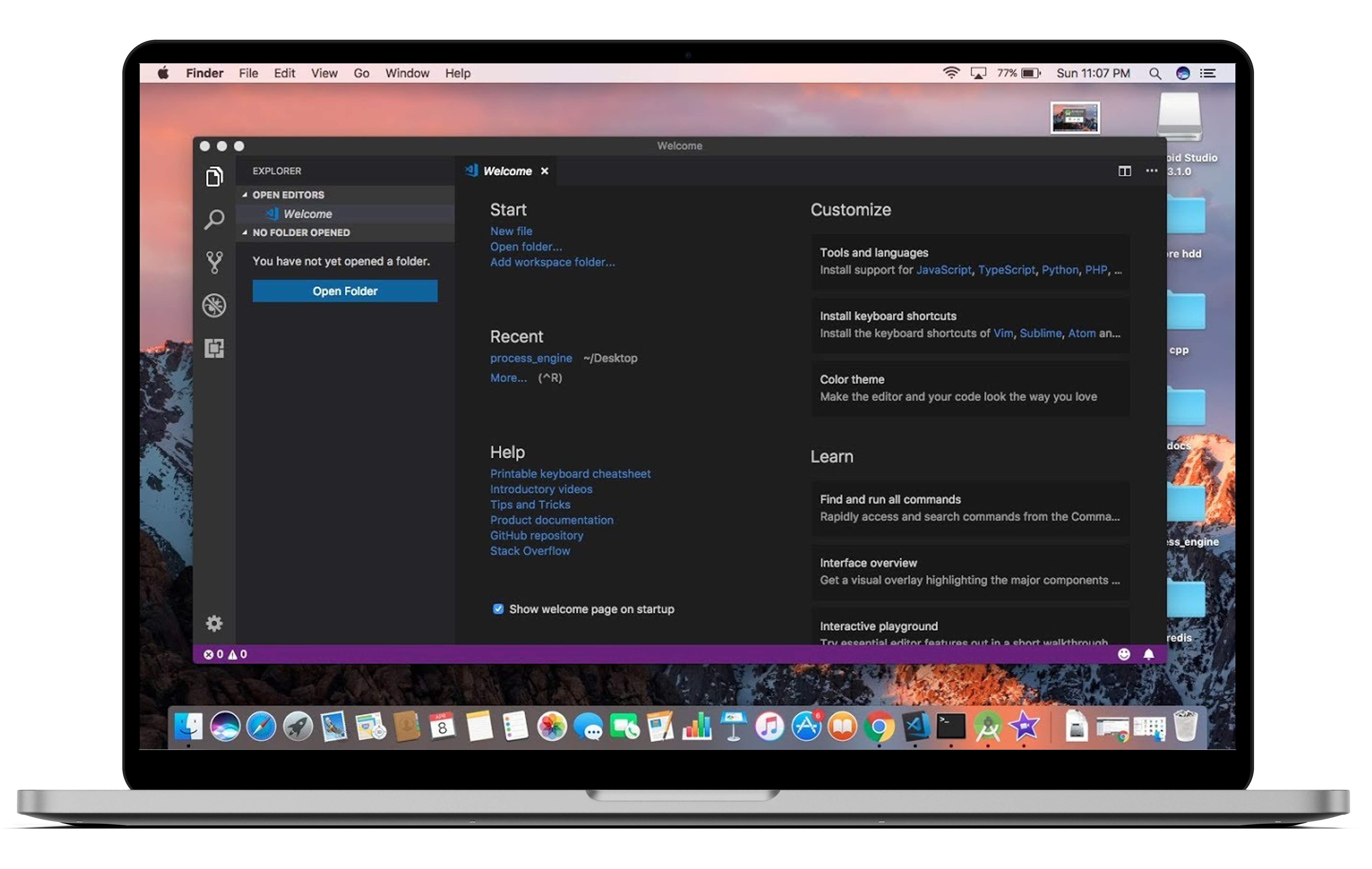Uncheck Show welcome page on startup

coord(498,609)
